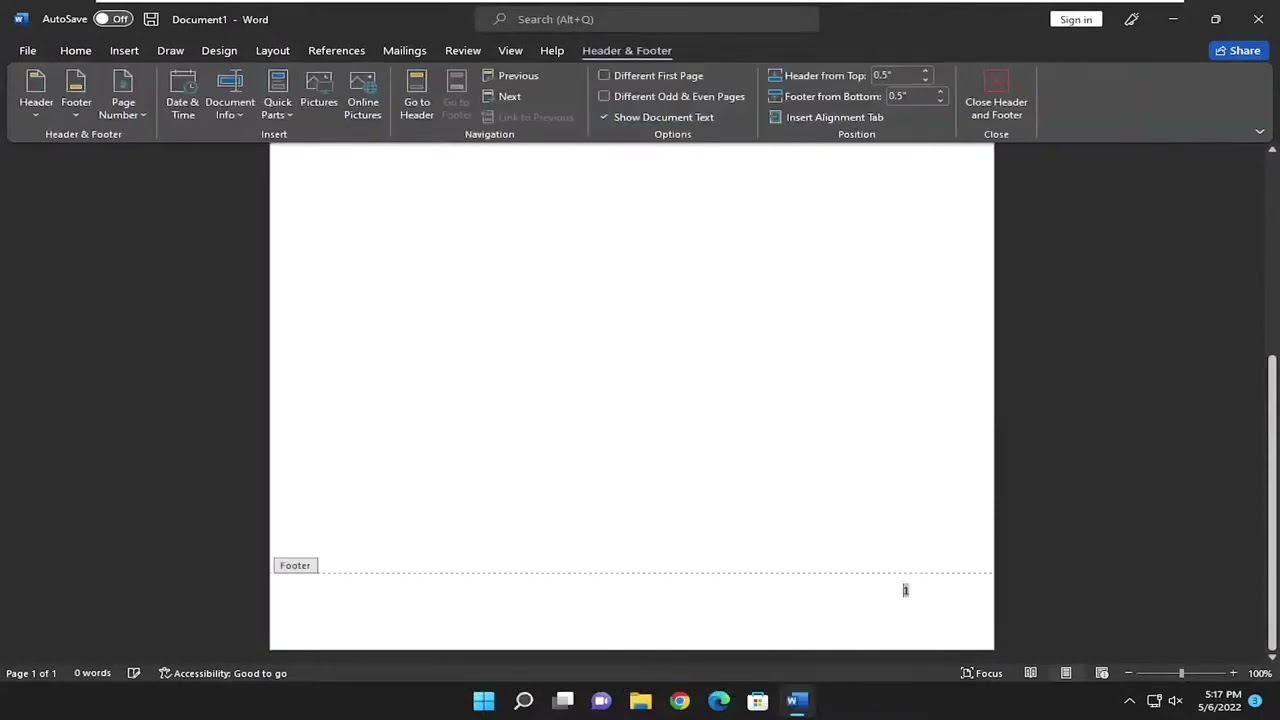Toggle Show Document Text
The width and height of the screenshot is (1280, 720).
(656, 117)
